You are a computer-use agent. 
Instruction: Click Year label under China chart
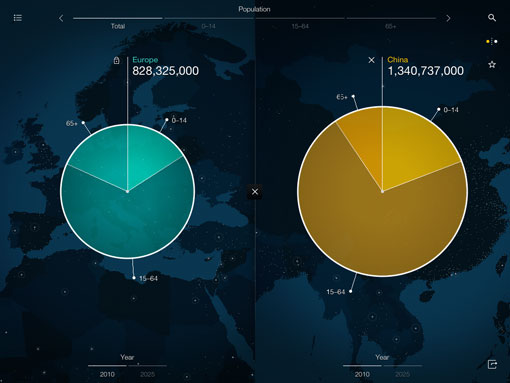coord(382,357)
